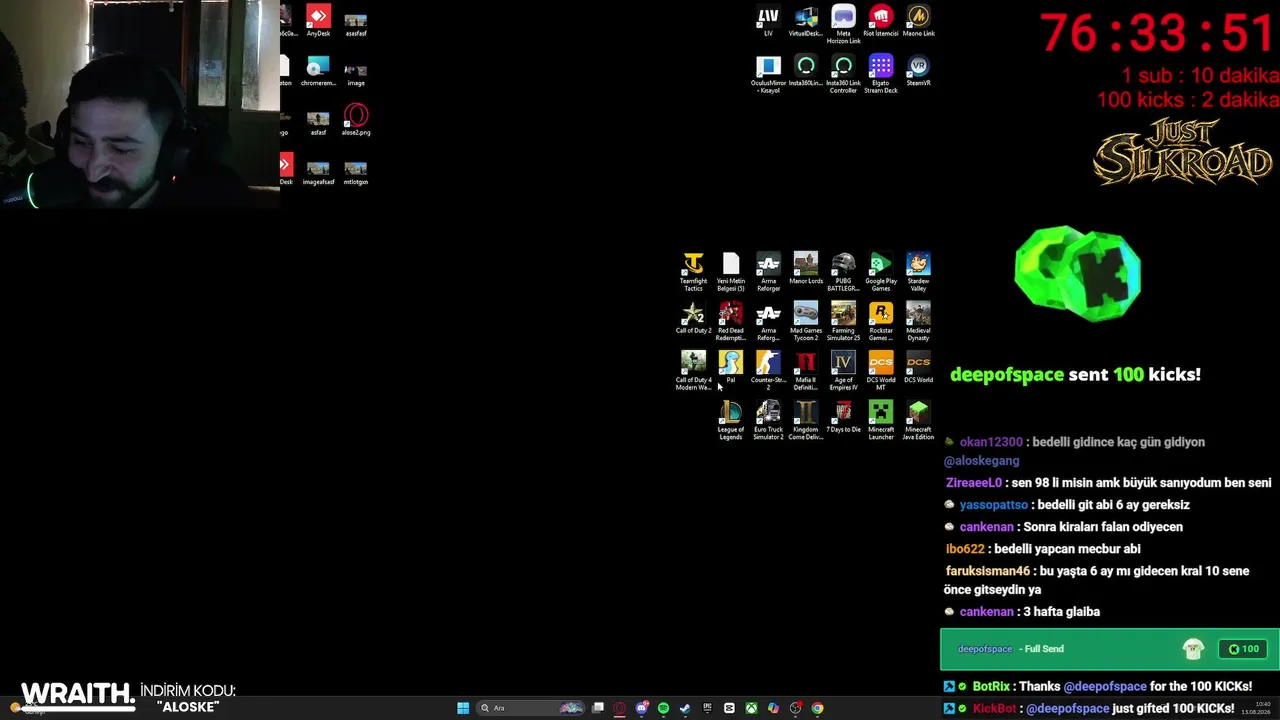Open the Stardew Valley shortcut

tap(918, 271)
